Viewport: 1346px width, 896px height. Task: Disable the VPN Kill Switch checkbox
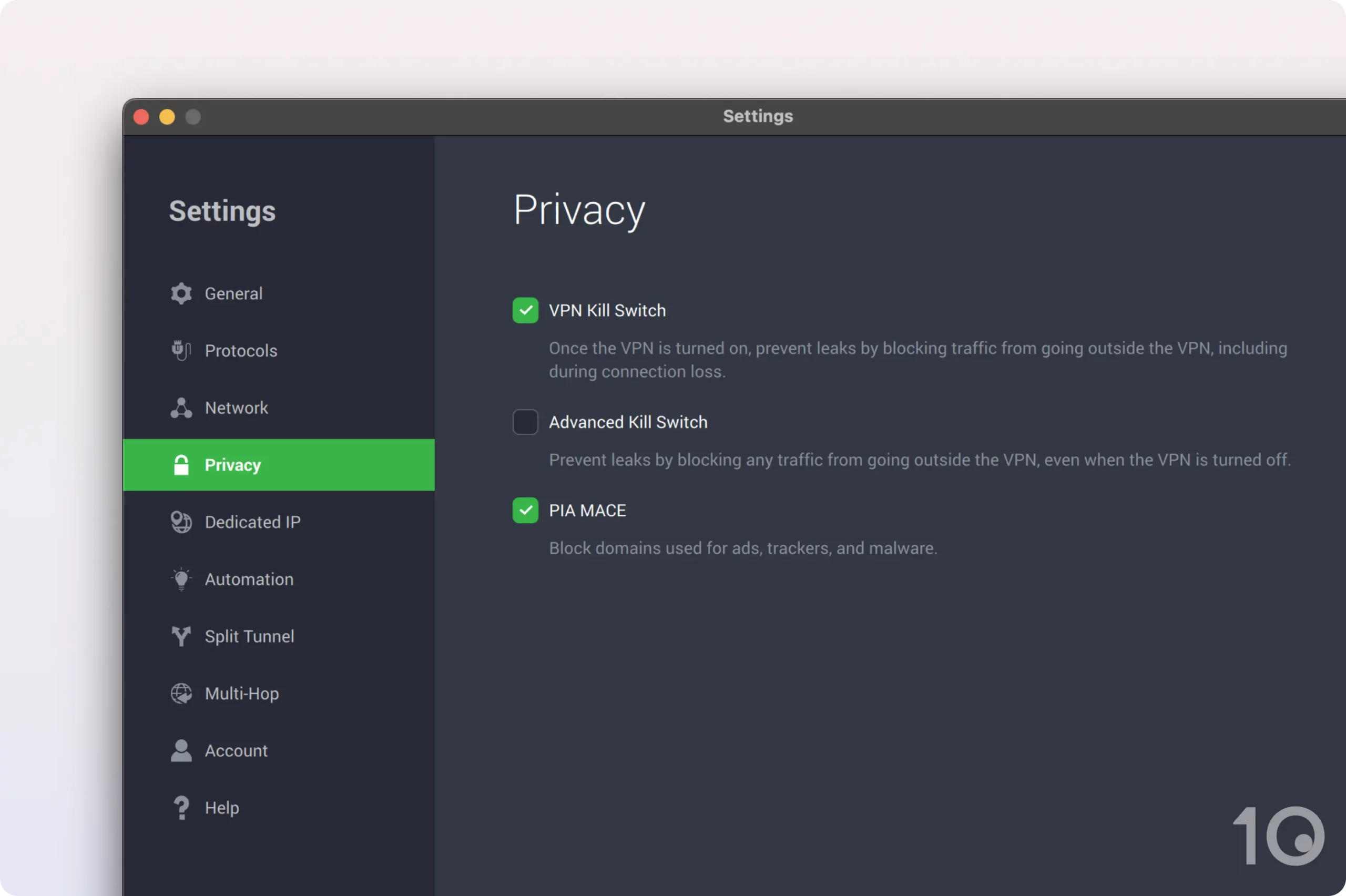(x=525, y=310)
